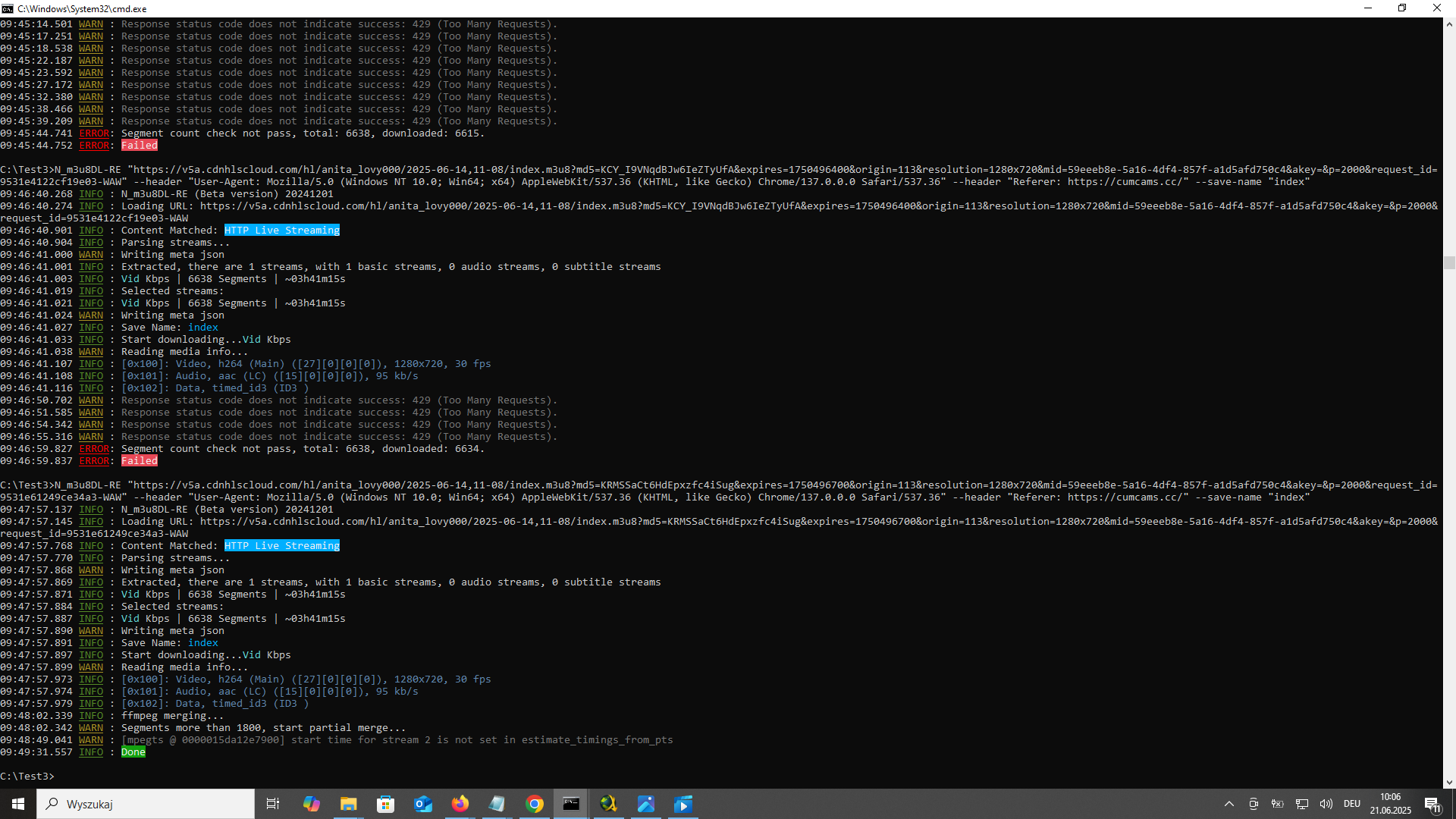Expand hidden system tray icons
Screen dimensions: 1456x819
click(x=1229, y=804)
